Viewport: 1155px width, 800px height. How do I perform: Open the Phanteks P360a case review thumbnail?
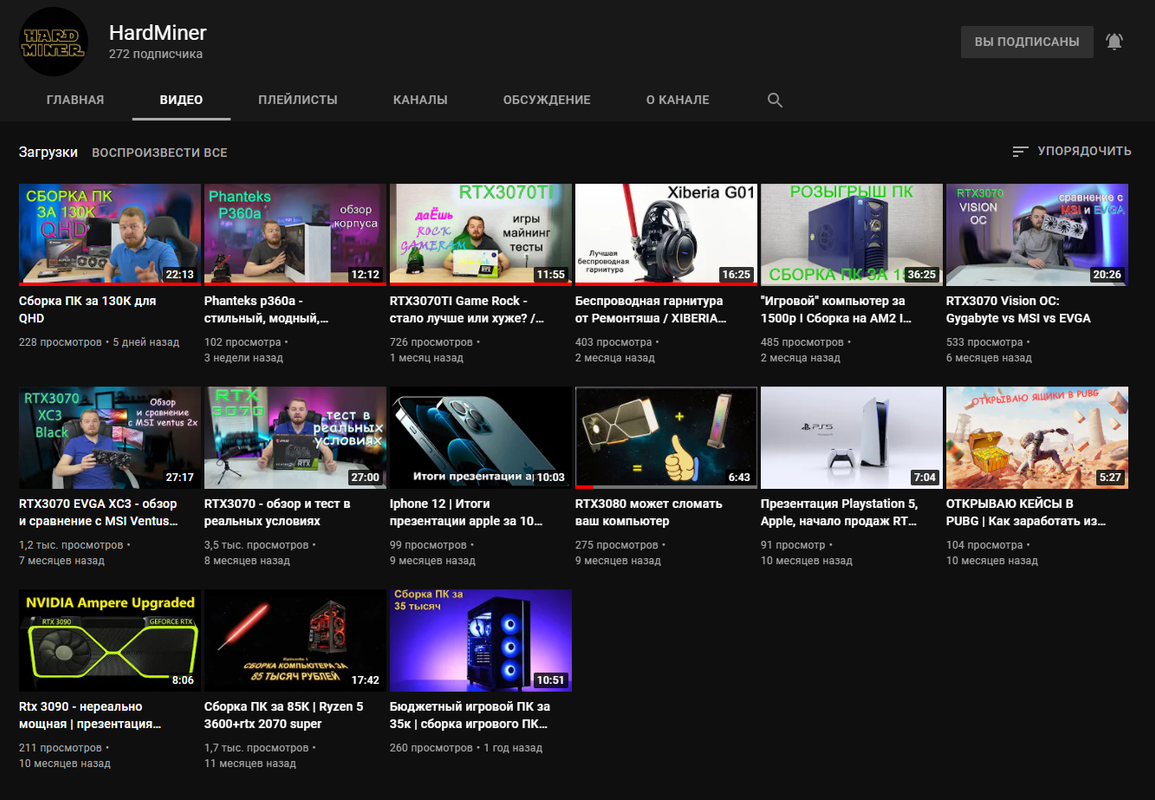(295, 234)
